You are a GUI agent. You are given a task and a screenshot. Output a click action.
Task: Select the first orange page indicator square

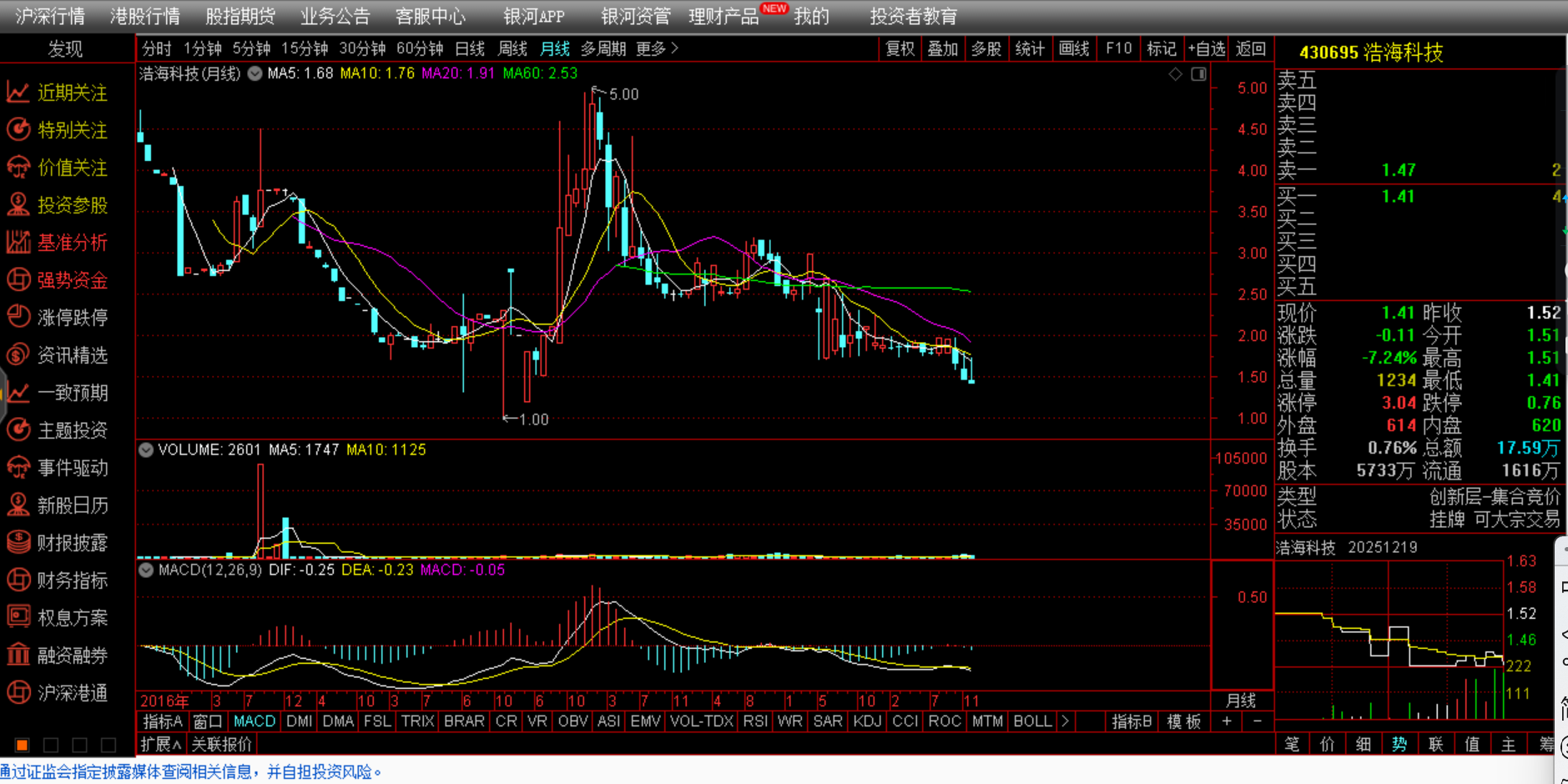[23, 744]
